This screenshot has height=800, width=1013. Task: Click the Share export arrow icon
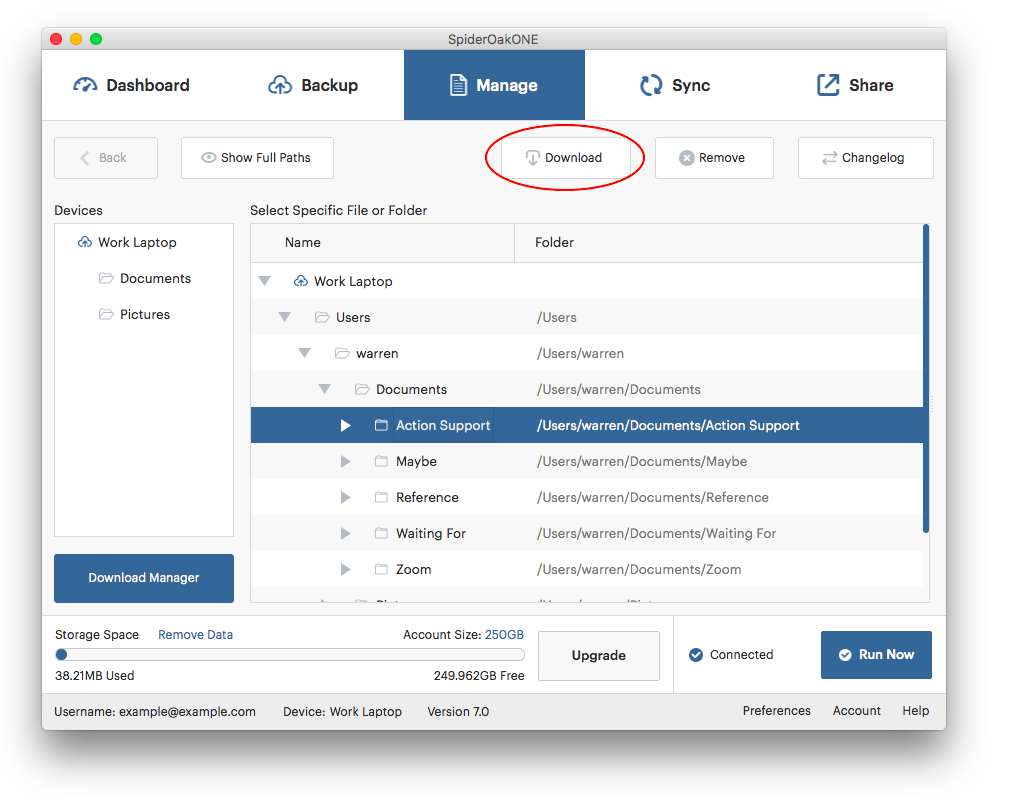[x=828, y=85]
